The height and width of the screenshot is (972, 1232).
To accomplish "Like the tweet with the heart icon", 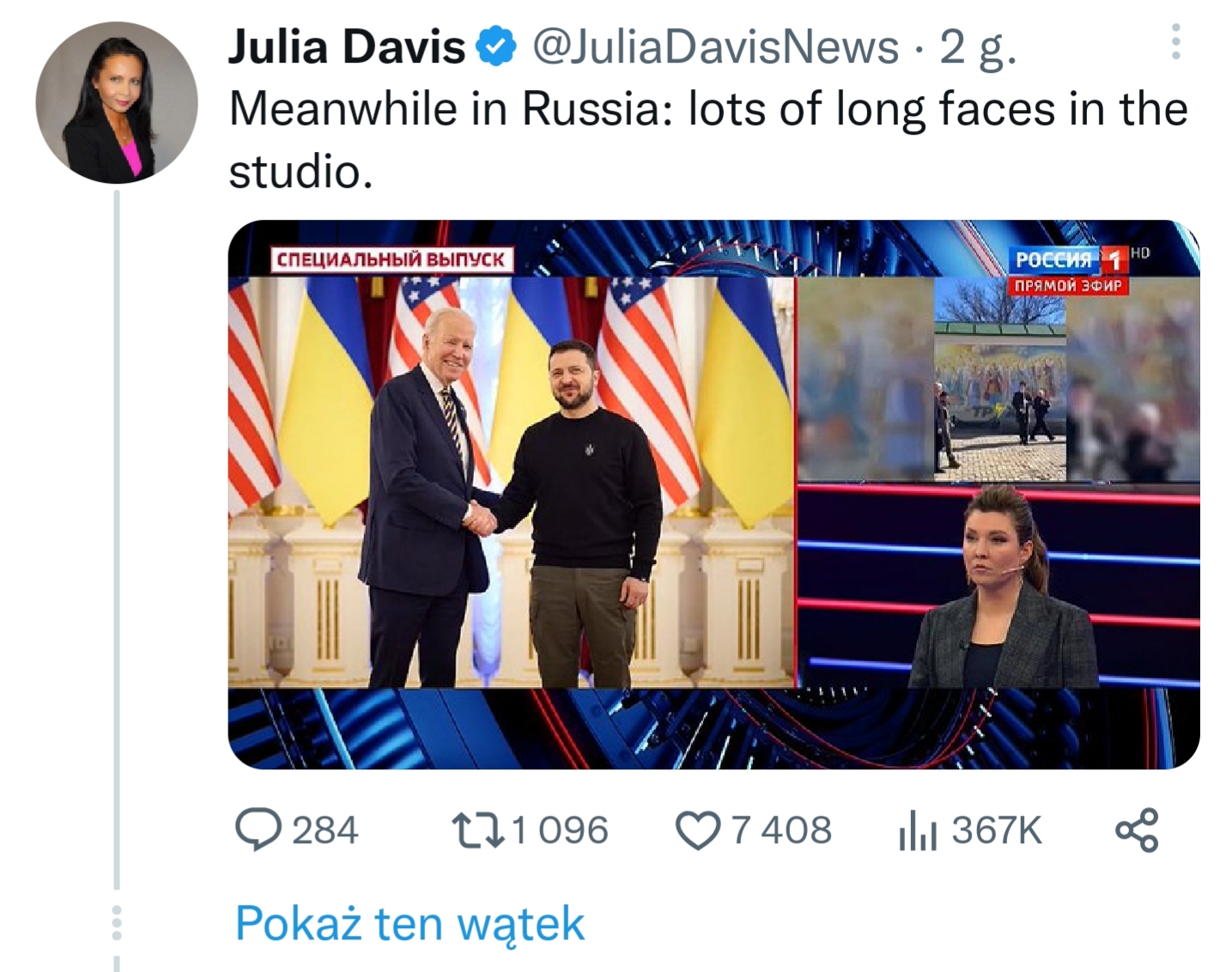I will (698, 830).
